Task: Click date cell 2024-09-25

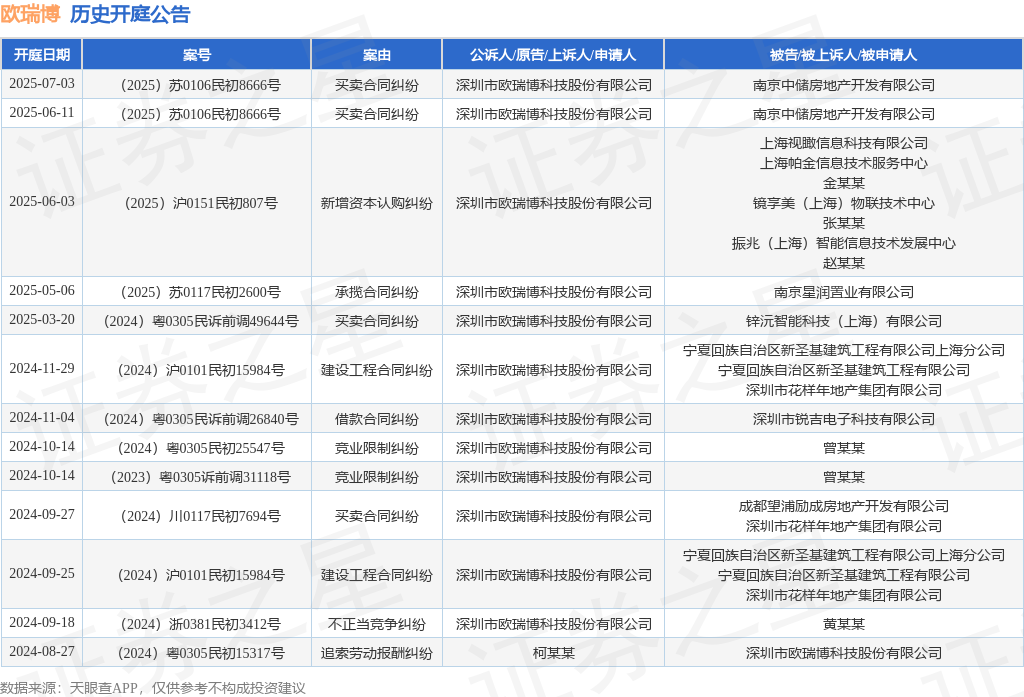Action: pyautogui.click(x=42, y=573)
